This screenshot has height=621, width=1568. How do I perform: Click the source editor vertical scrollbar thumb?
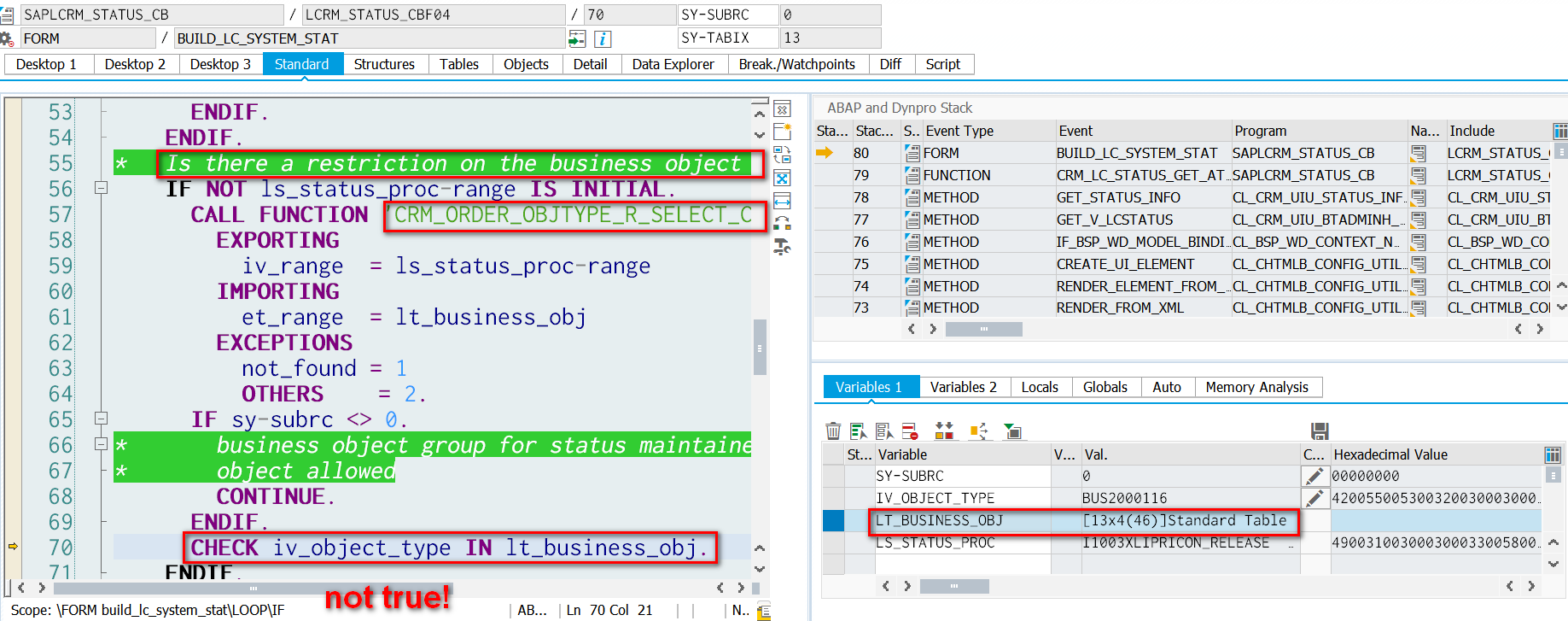(x=760, y=347)
